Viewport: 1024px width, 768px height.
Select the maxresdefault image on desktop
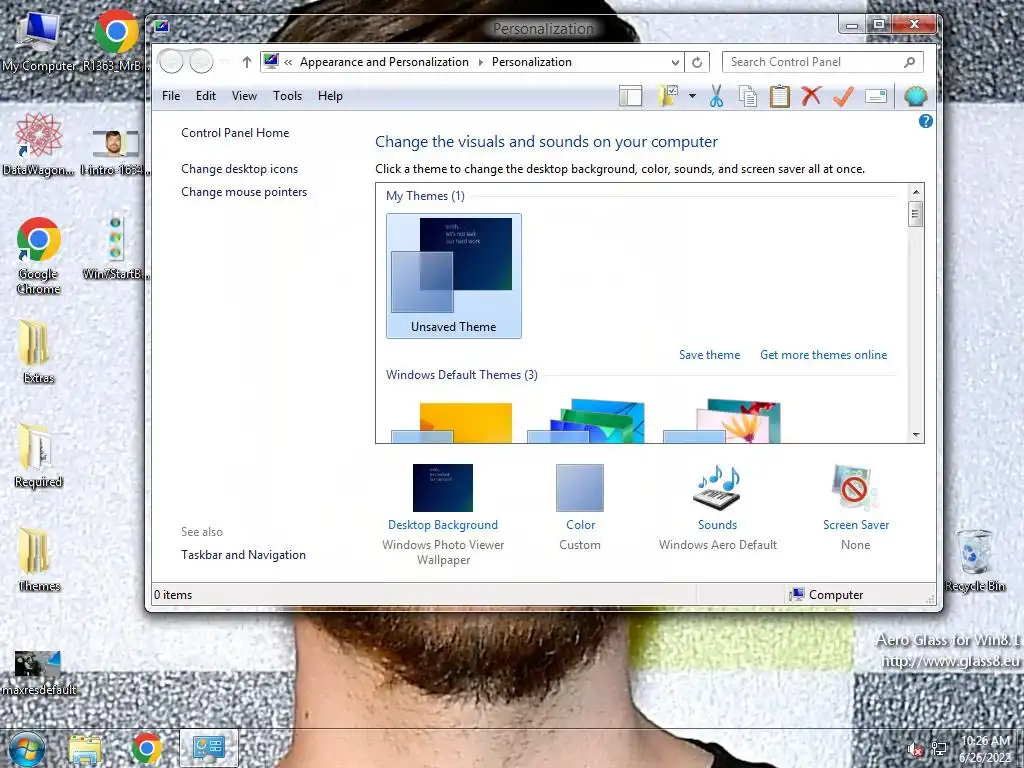(39, 673)
